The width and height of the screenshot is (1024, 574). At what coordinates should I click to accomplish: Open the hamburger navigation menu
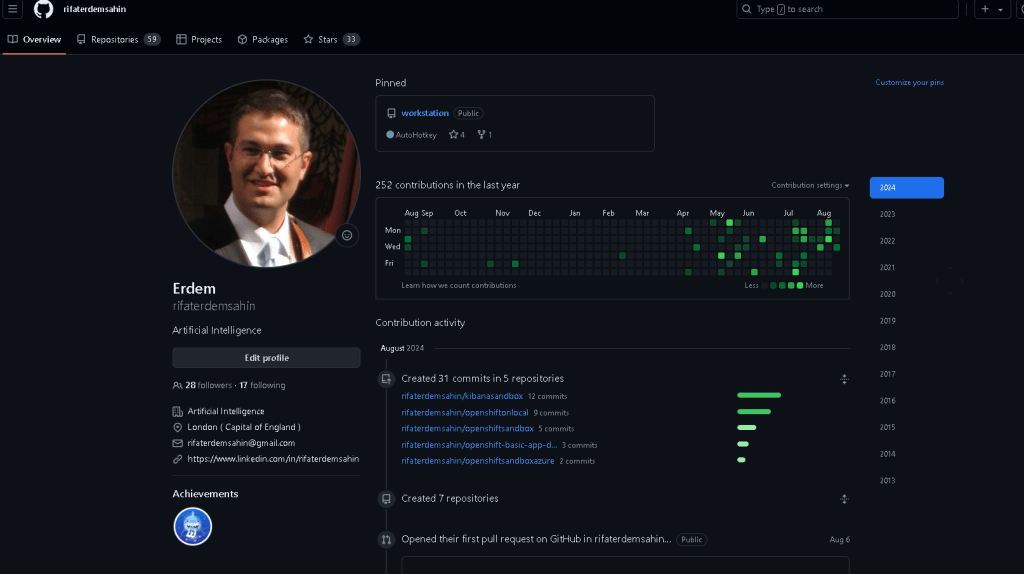(x=12, y=9)
